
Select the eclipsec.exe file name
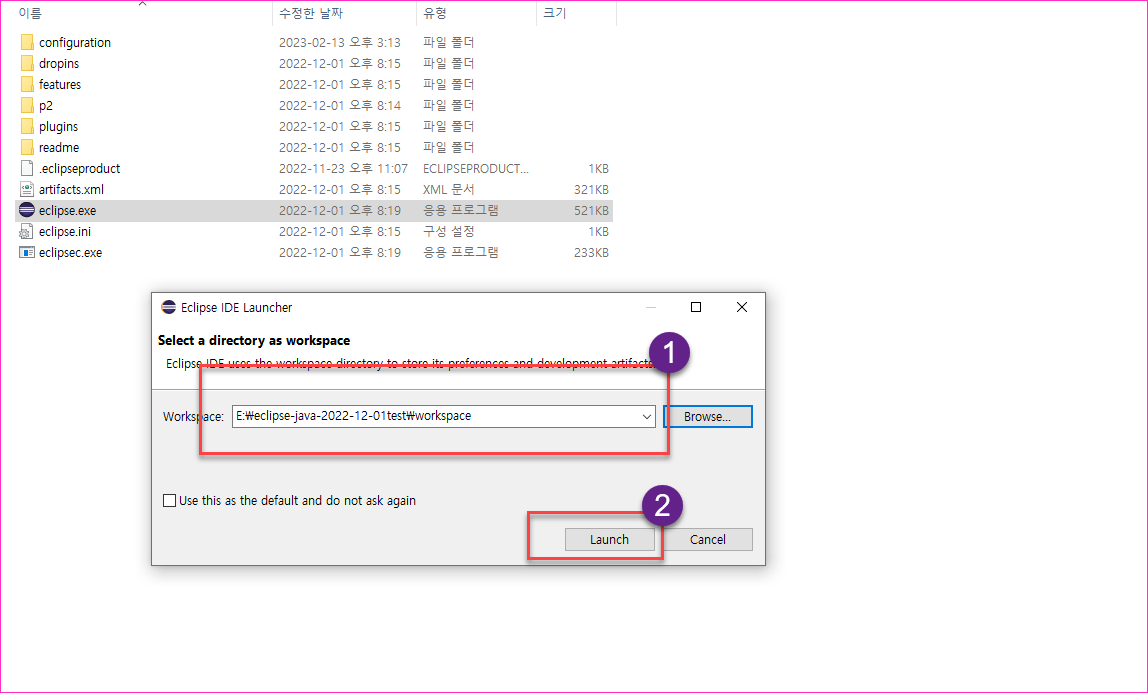(70, 252)
